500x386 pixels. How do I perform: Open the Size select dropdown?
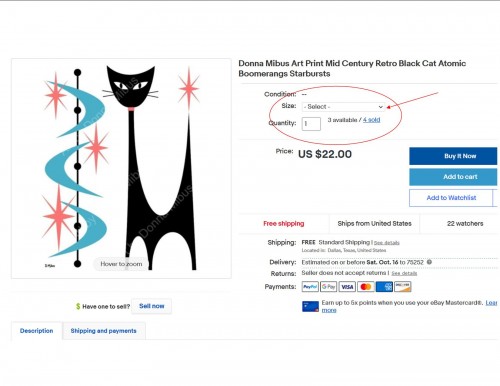(343, 107)
